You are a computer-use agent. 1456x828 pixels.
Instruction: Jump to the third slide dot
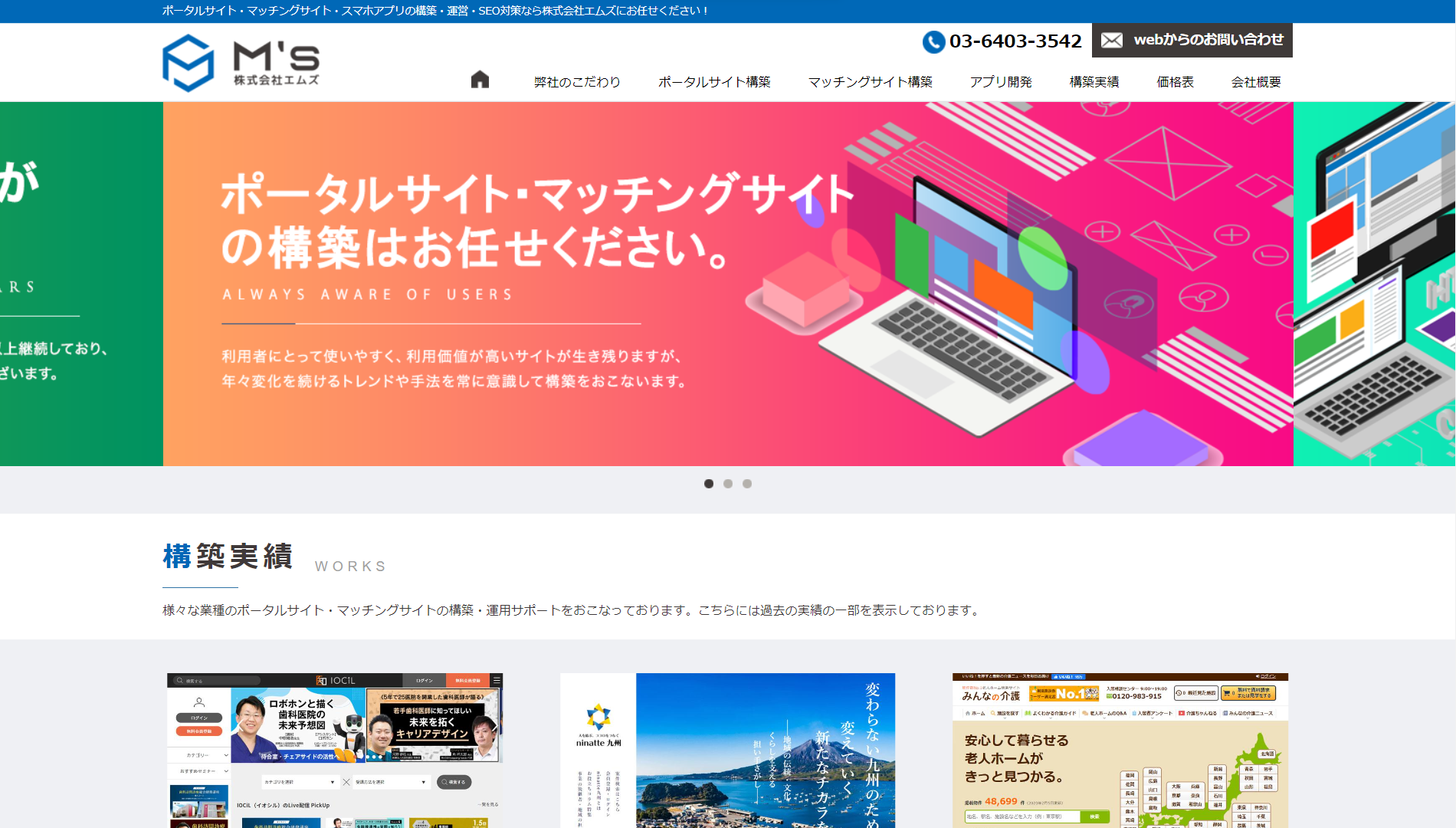(x=747, y=484)
